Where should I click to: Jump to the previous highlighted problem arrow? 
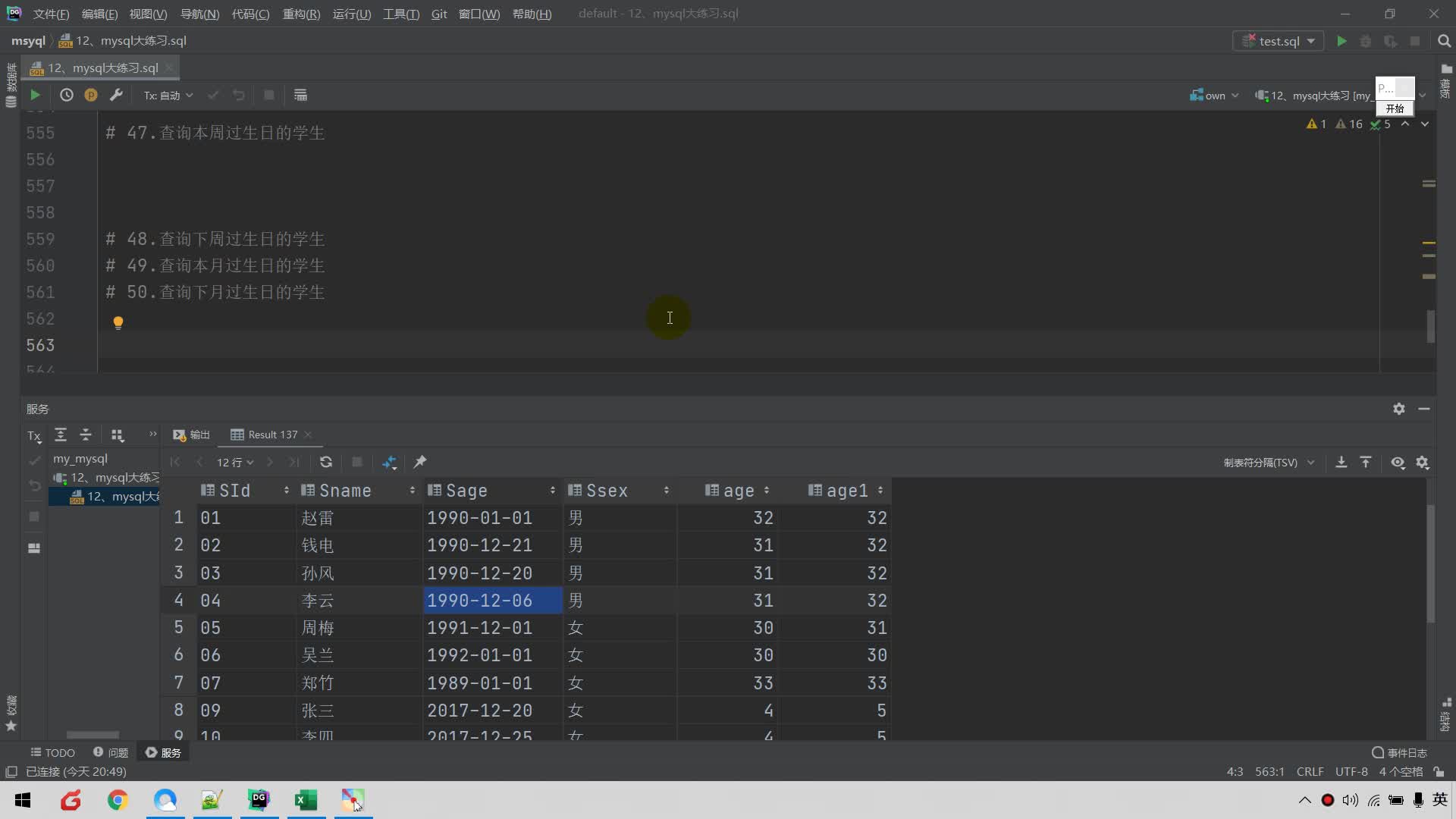point(1405,124)
